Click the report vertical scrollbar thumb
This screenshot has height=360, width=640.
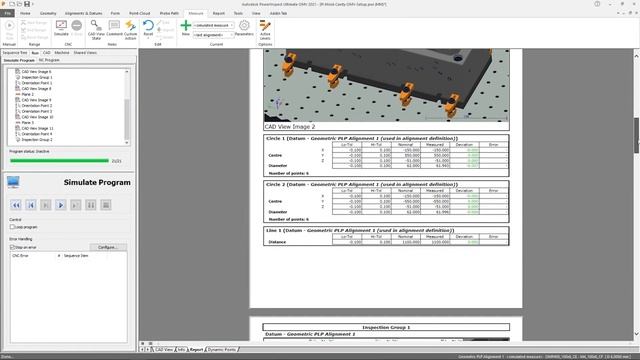(636, 136)
